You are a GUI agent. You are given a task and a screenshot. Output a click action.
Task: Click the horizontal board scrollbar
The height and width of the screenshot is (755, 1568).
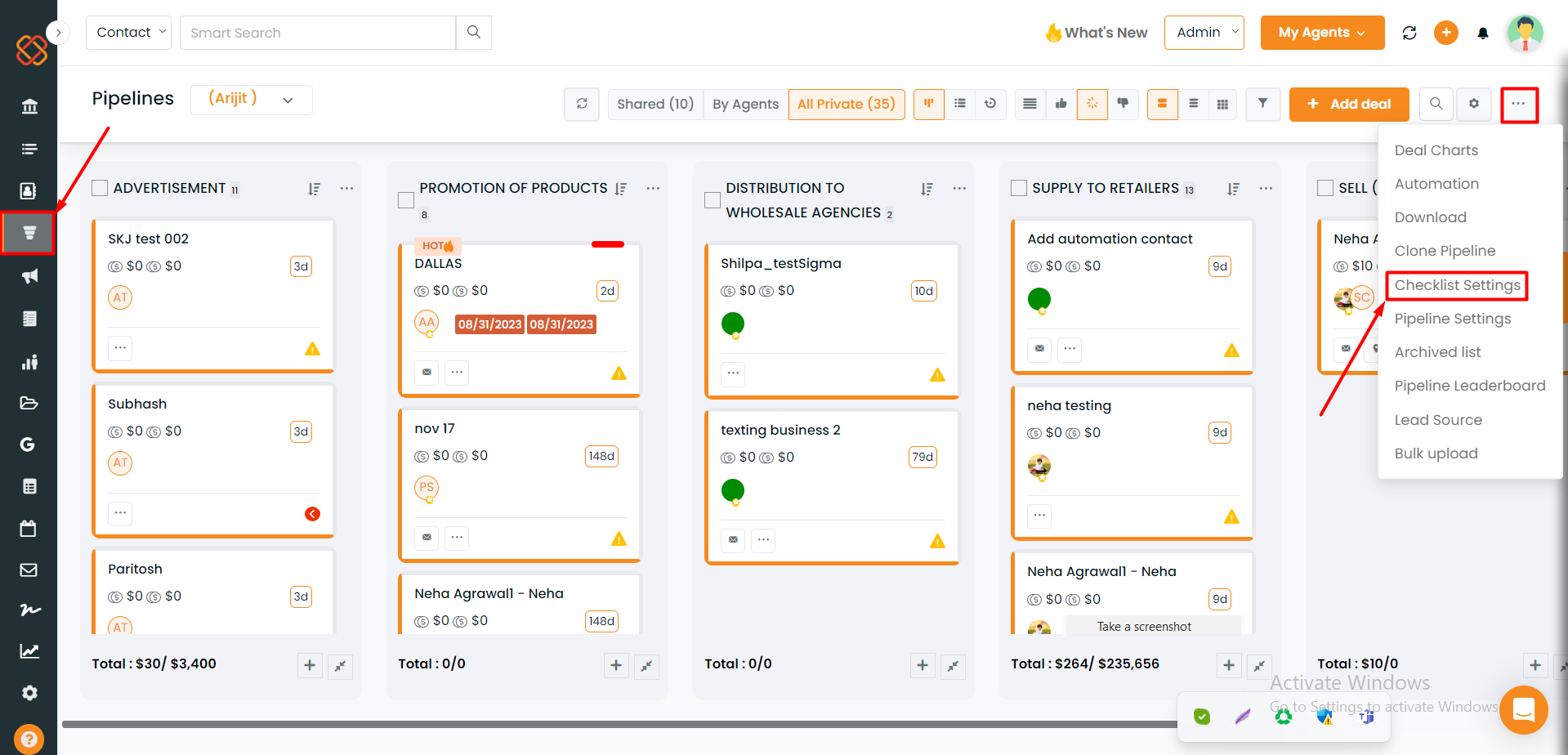tap(619, 724)
